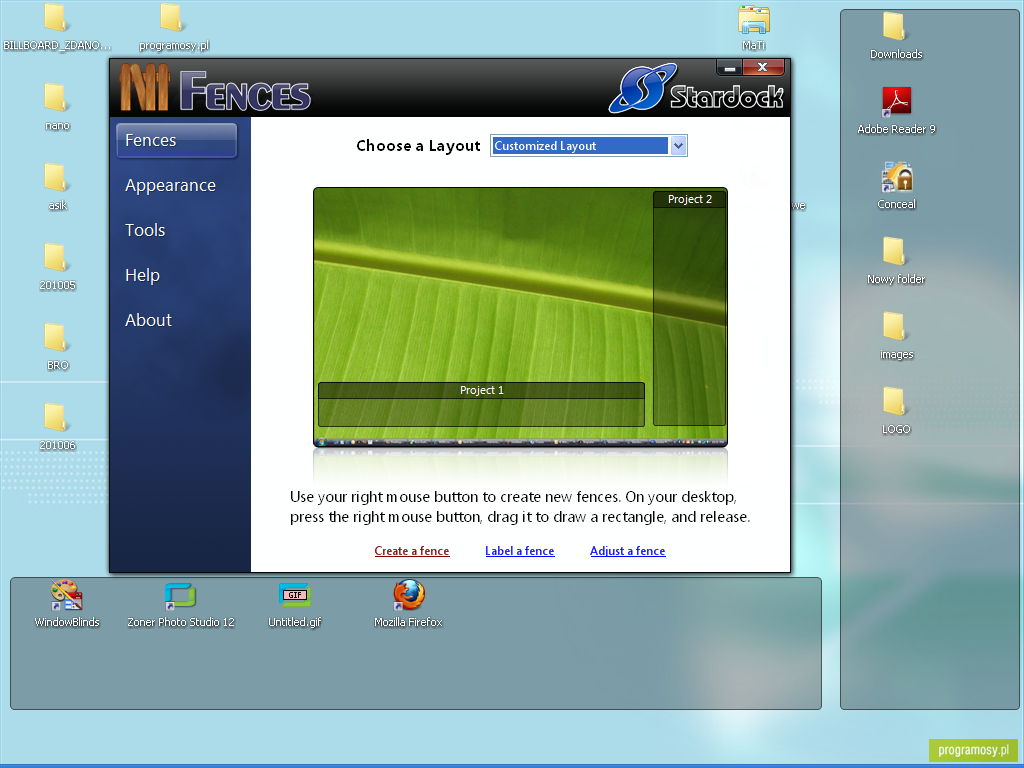Close the Fences settings window
This screenshot has width=1024, height=768.
762,67
